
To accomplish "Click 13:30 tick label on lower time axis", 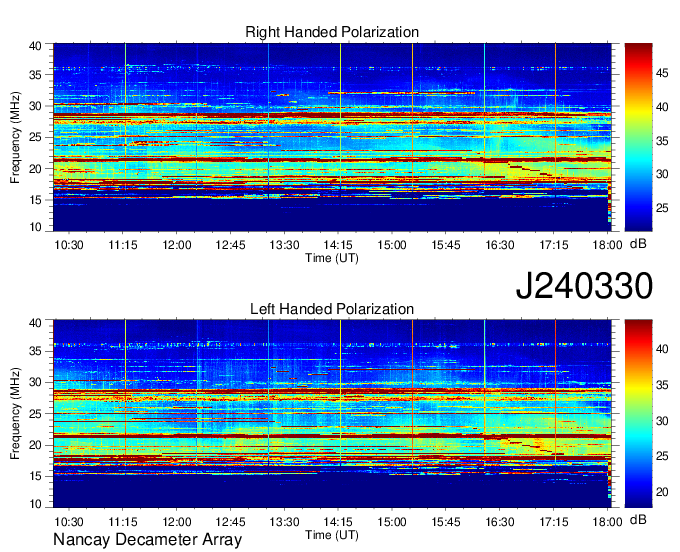I will 284,522.
